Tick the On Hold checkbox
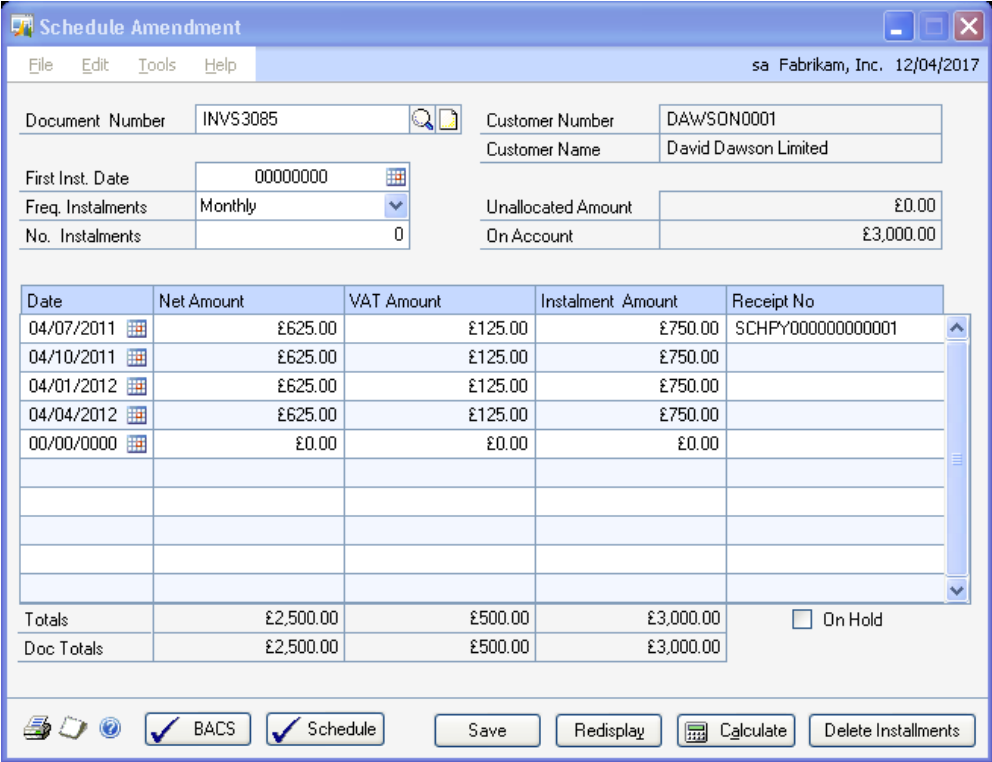Screen dimensions: 992x762 (x=801, y=620)
